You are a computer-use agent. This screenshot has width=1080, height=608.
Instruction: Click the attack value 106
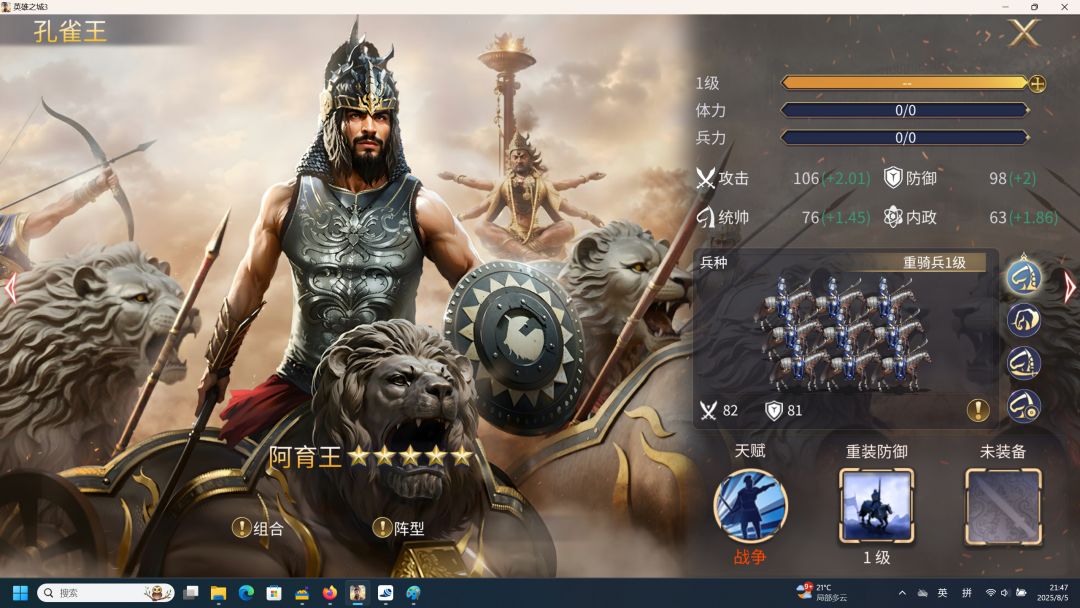click(x=806, y=179)
